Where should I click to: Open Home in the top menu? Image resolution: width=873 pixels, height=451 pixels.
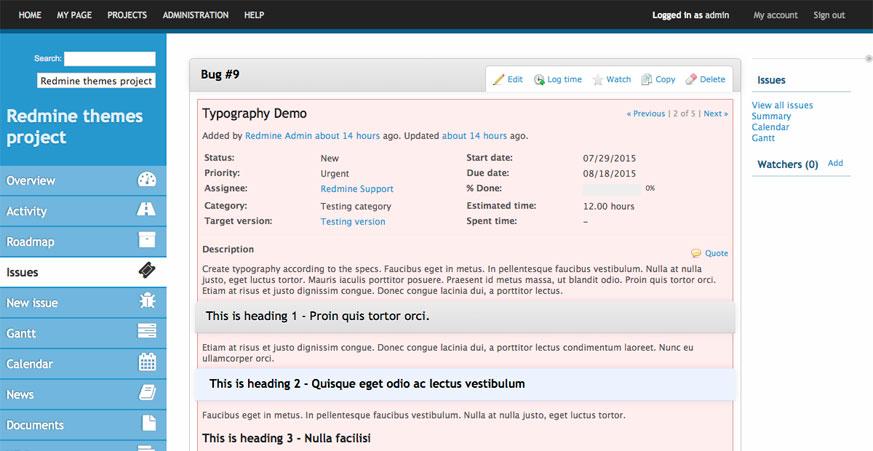30,15
